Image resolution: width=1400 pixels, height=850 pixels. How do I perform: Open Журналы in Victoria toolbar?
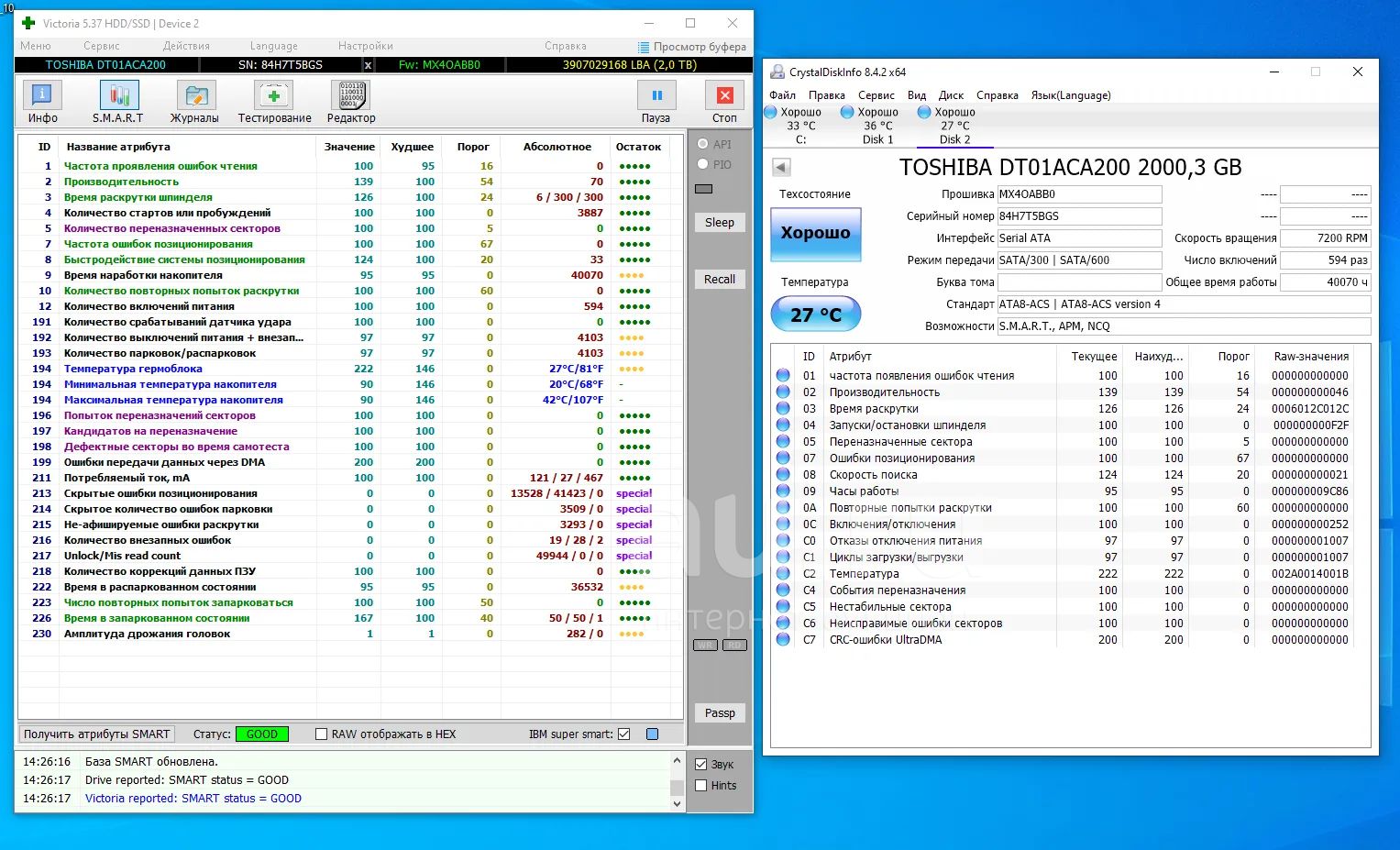point(194,102)
